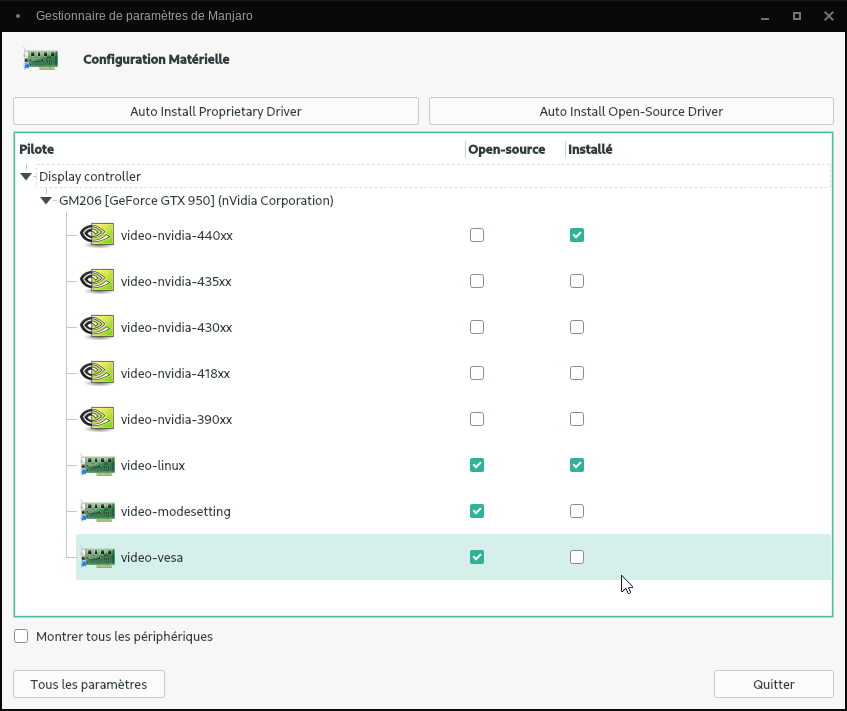
Task: Maximize the Manjaro settings window
Action: click(x=797, y=16)
